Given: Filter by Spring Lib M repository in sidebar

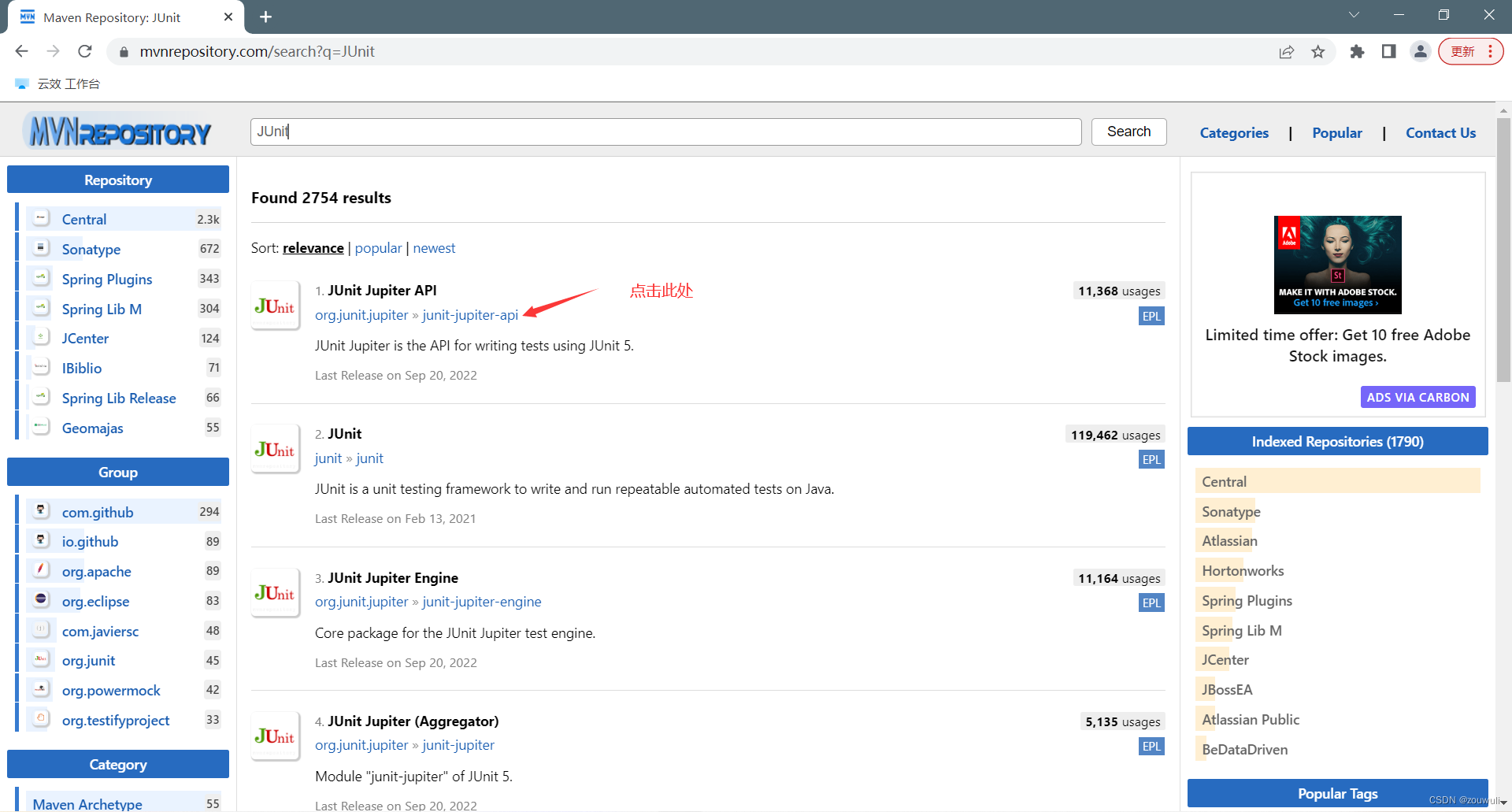Looking at the screenshot, I should coord(102,309).
